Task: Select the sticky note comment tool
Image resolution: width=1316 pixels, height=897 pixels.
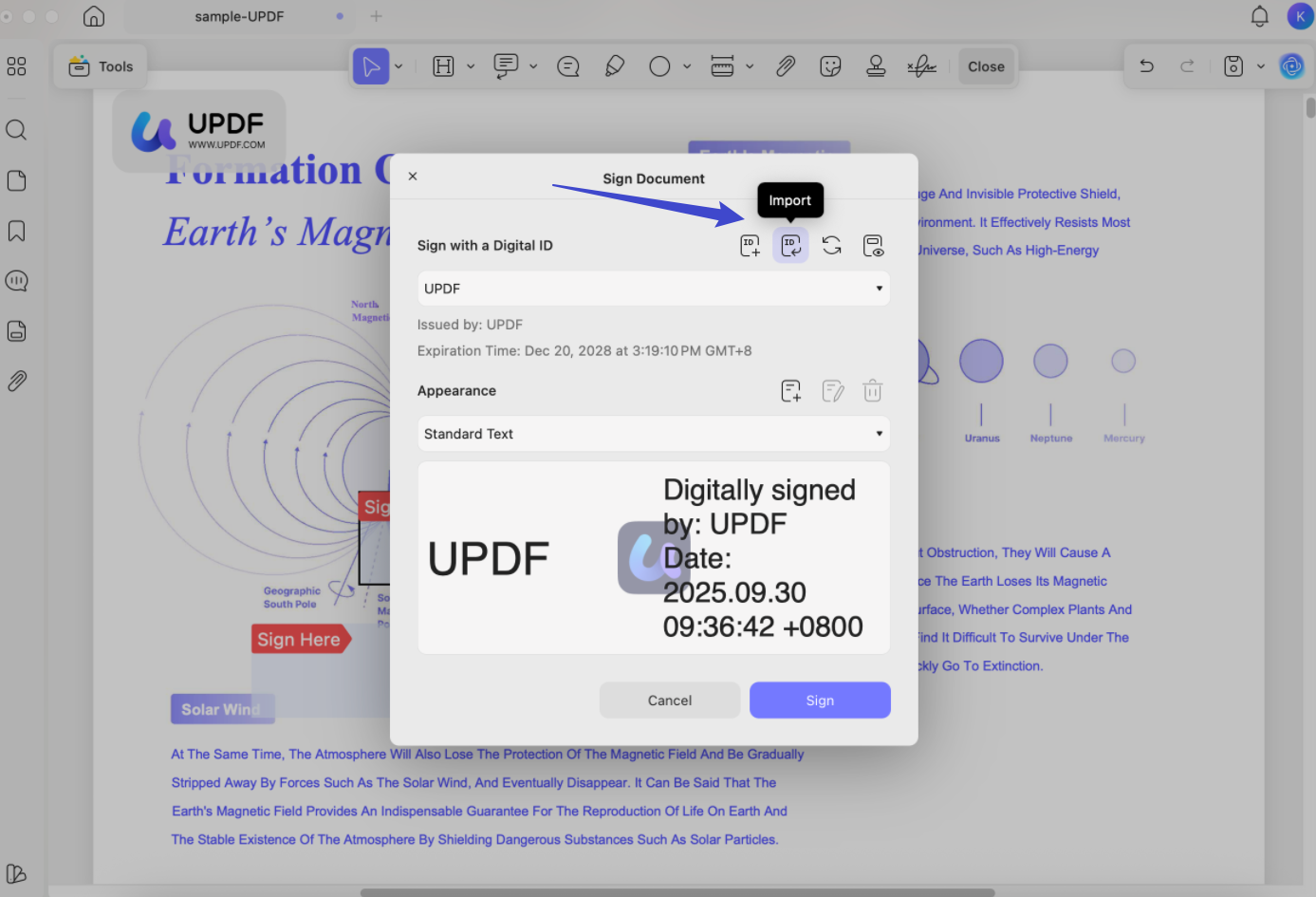Action: tap(568, 66)
